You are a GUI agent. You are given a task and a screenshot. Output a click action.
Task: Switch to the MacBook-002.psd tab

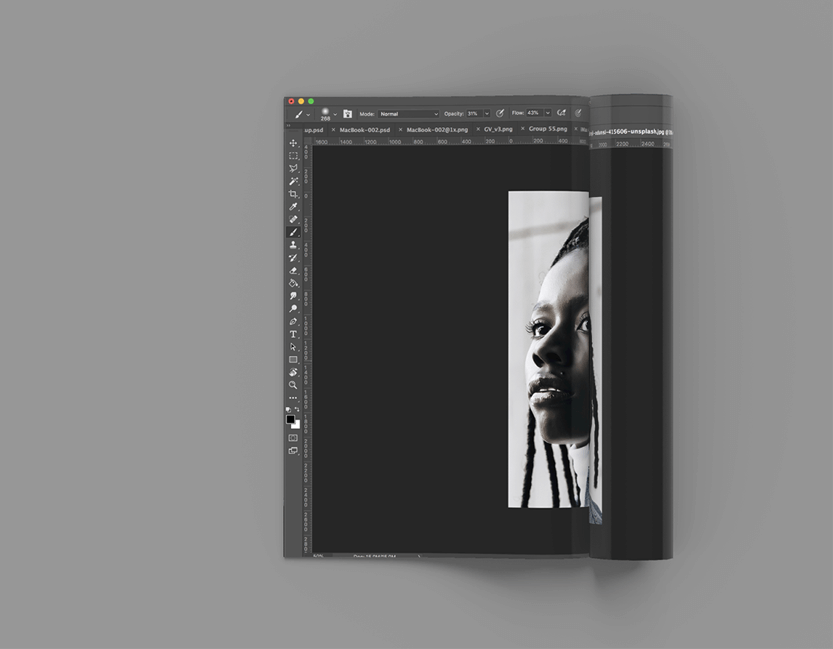(x=364, y=130)
